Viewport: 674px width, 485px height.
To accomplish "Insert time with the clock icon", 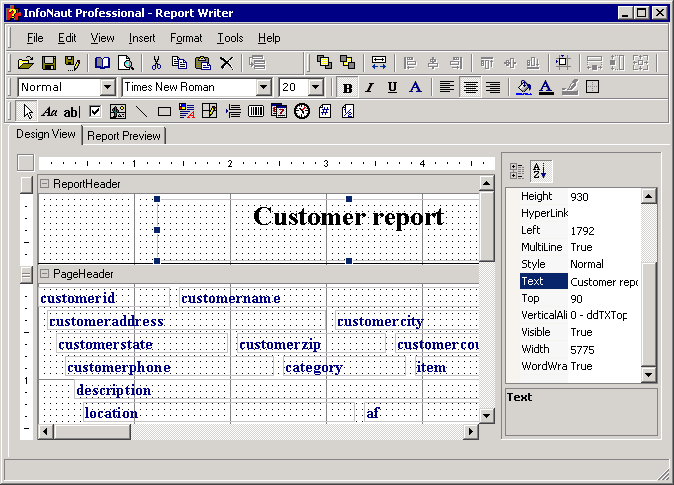I will [x=302, y=111].
